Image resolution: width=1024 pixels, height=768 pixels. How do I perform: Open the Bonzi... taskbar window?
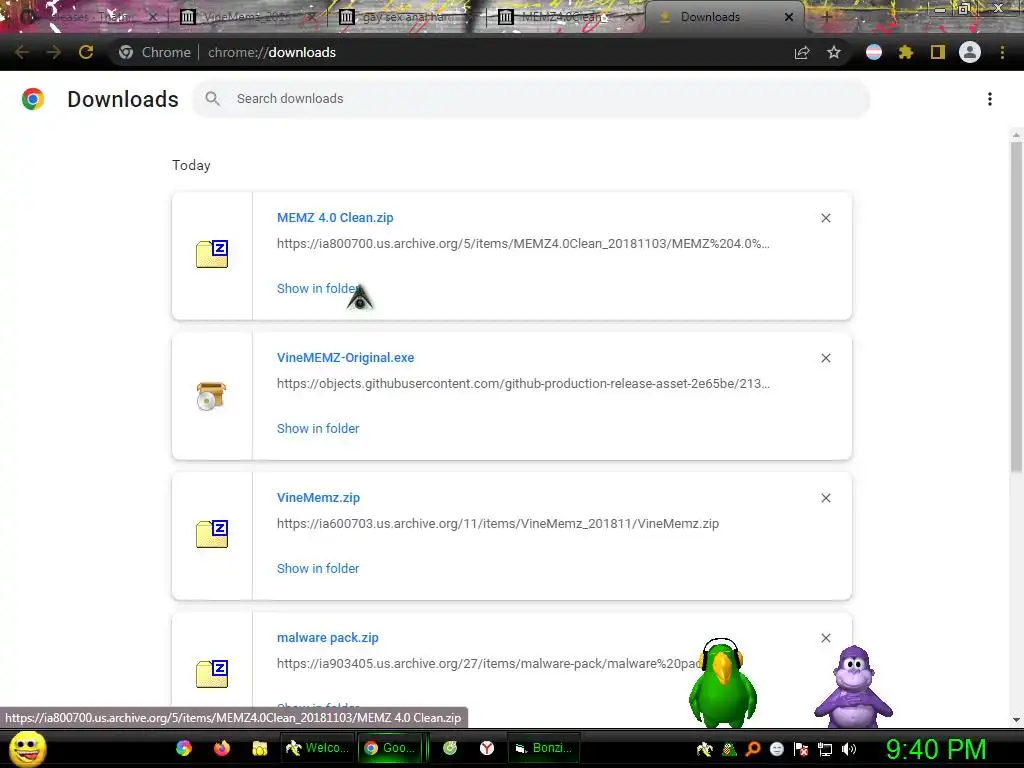point(543,748)
